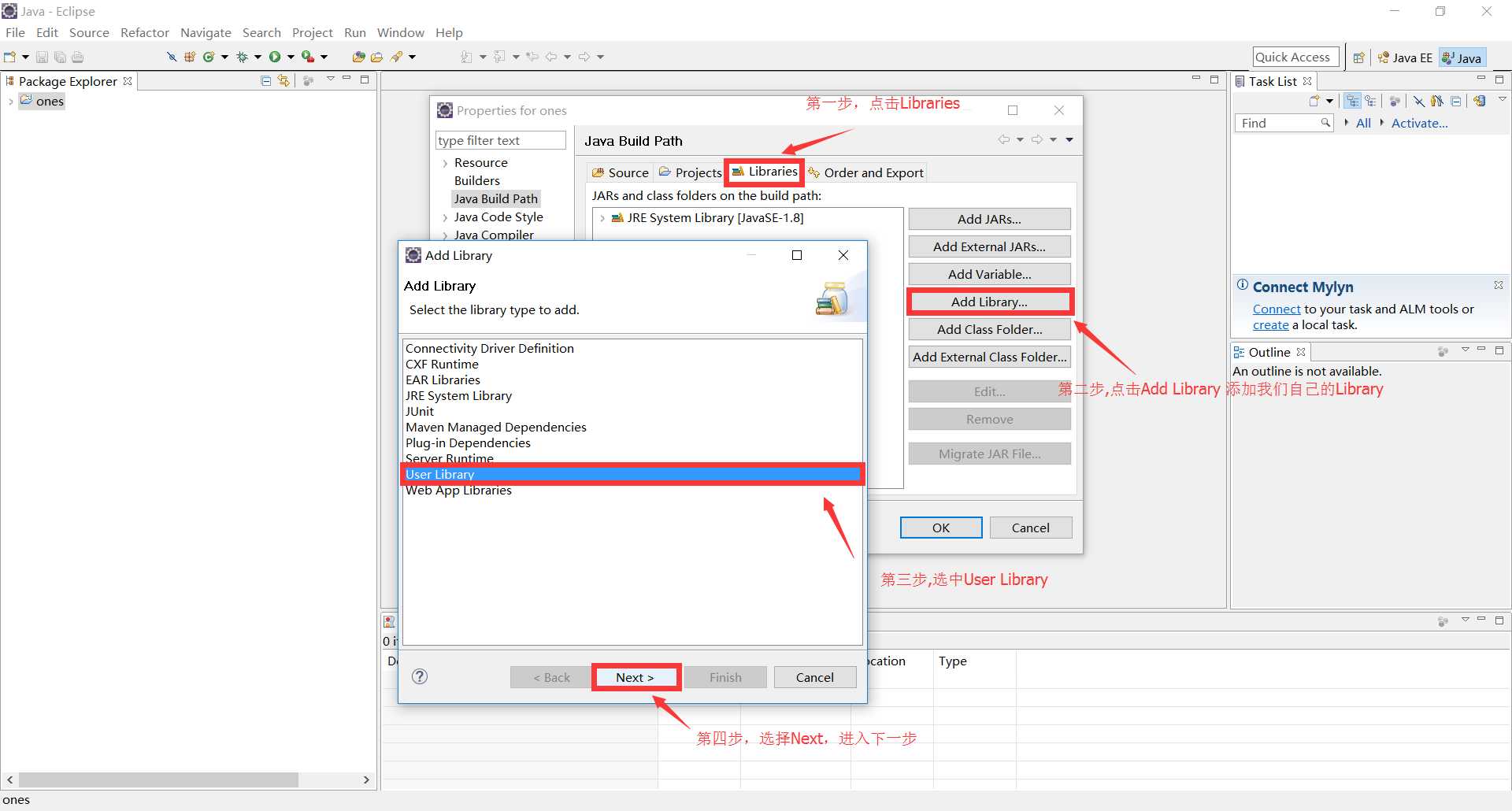The width and height of the screenshot is (1512, 811).
Task: Click the Run External Tools icon
Action: point(308,57)
